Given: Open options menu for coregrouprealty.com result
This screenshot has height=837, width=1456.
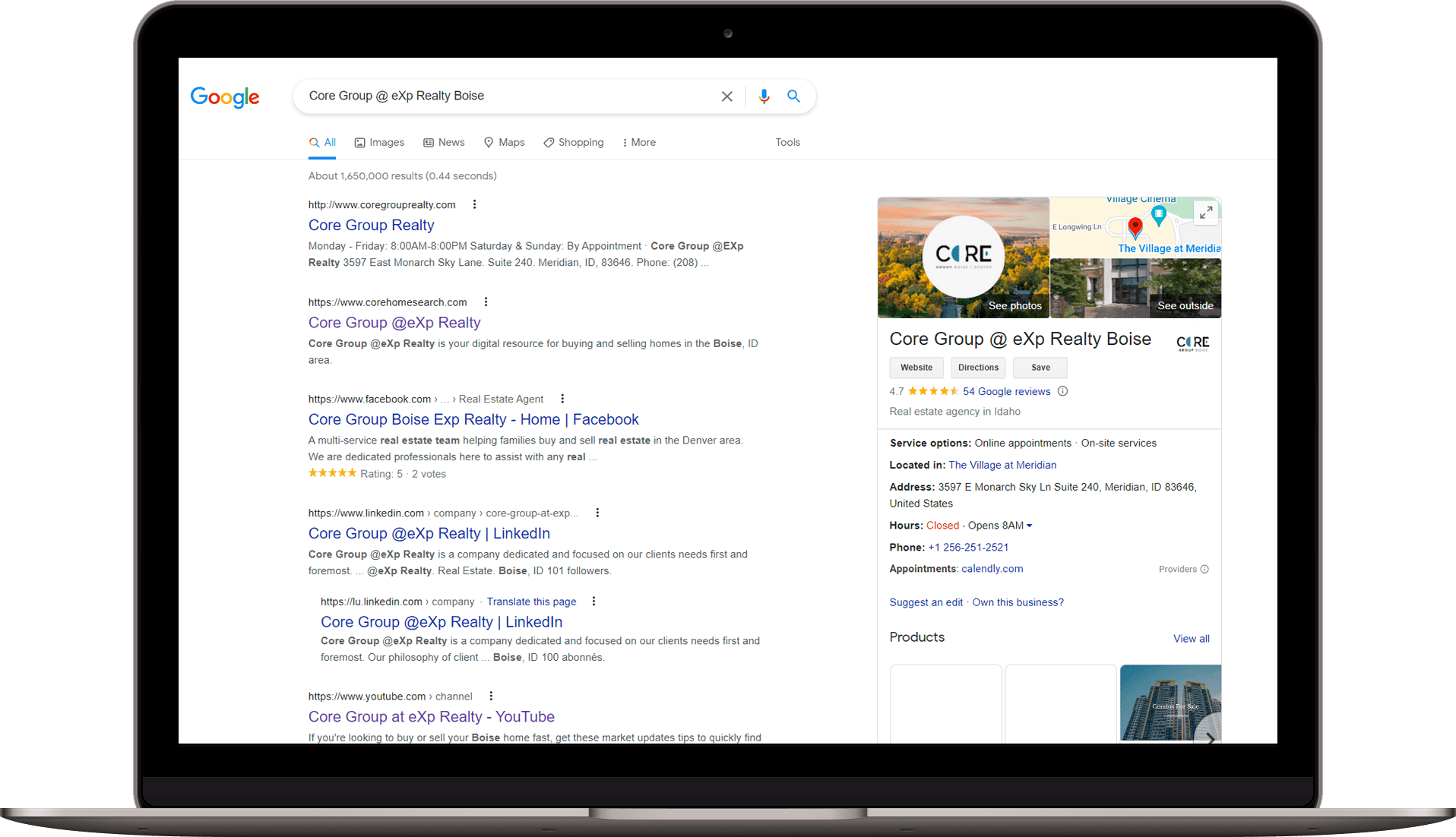Looking at the screenshot, I should [474, 204].
